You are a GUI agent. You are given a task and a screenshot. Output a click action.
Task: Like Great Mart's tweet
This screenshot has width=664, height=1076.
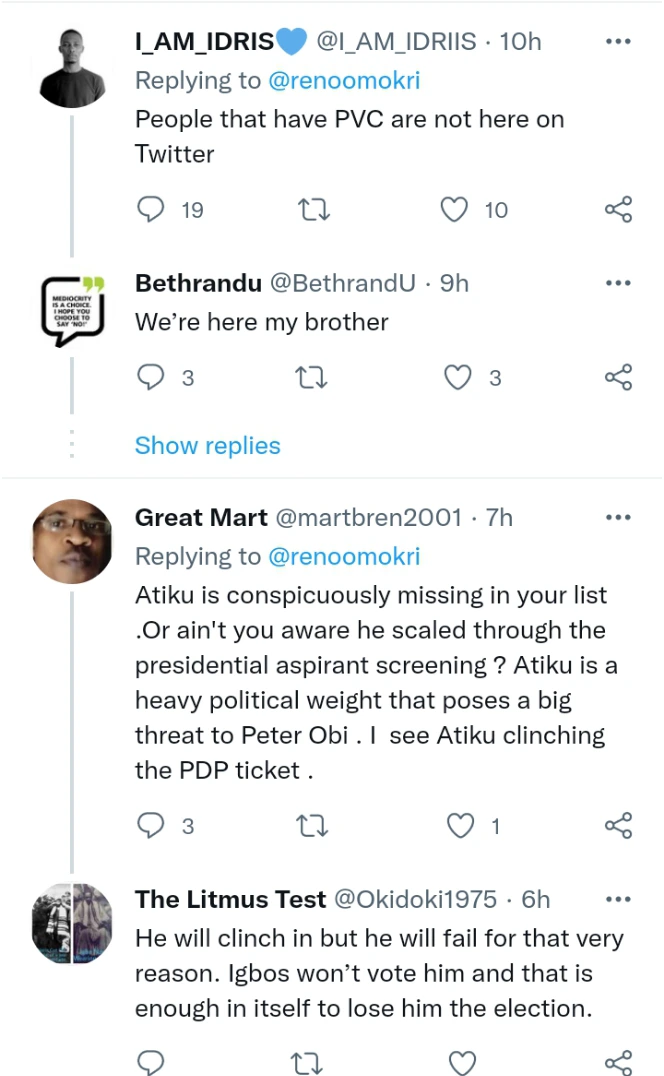tap(460, 825)
